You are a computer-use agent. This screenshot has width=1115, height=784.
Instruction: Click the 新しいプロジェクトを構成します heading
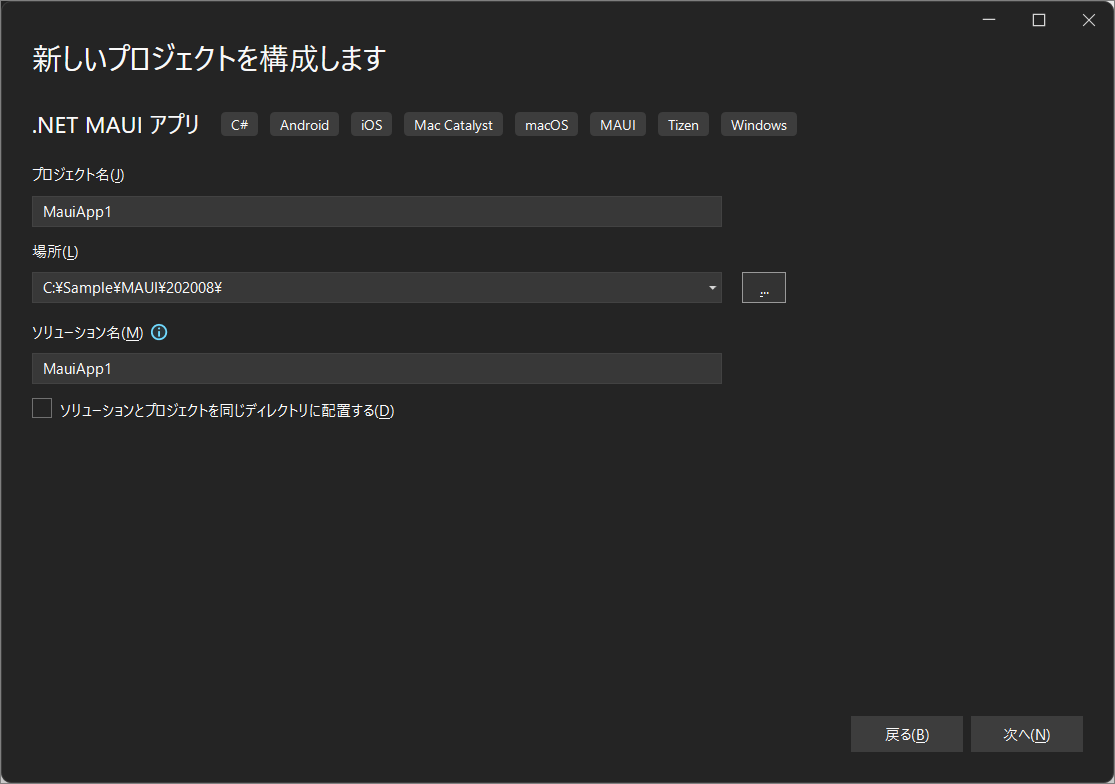click(x=209, y=58)
